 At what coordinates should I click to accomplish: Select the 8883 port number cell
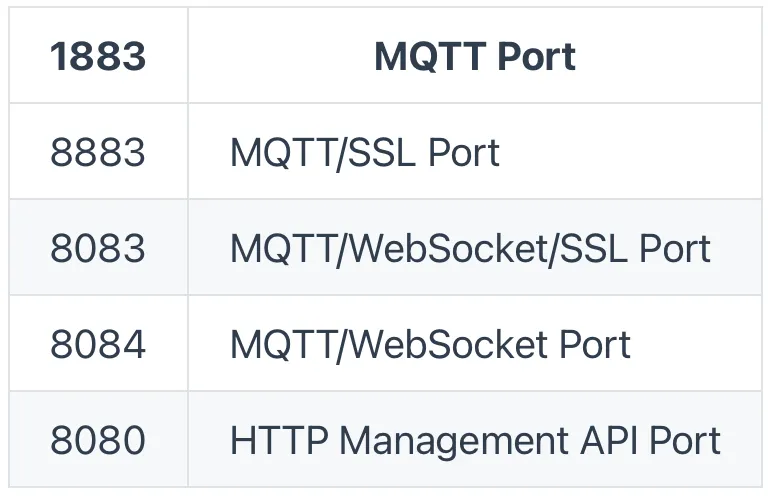[x=98, y=153]
